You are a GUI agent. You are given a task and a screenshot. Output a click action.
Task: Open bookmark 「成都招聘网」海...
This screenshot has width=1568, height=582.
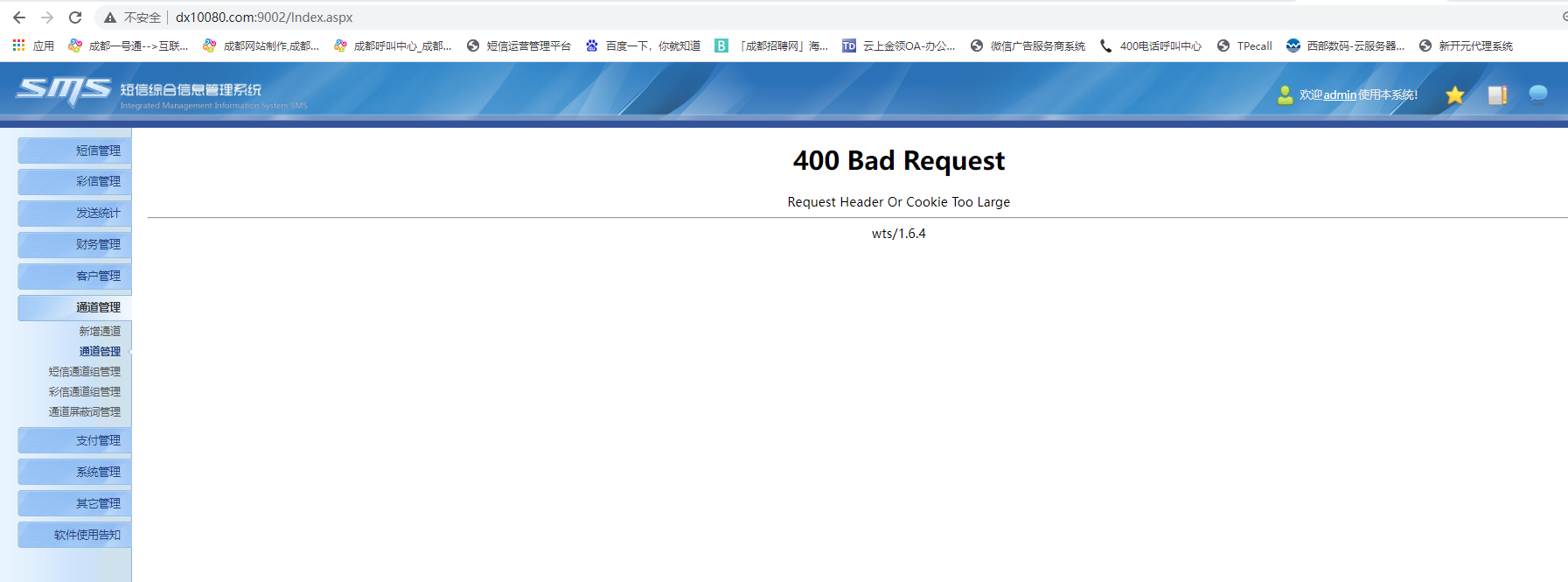771,46
